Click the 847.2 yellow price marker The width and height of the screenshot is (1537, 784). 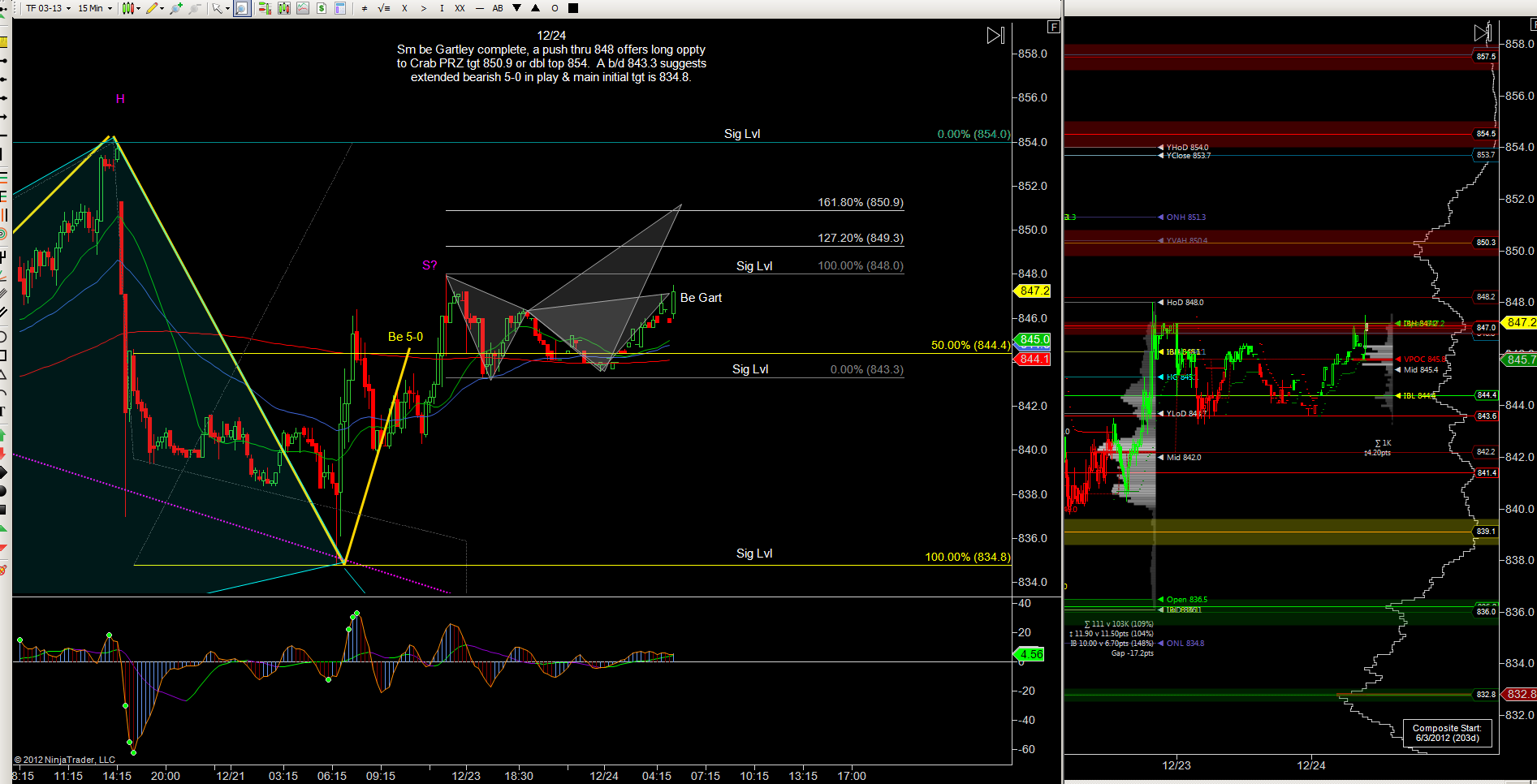point(1034,291)
